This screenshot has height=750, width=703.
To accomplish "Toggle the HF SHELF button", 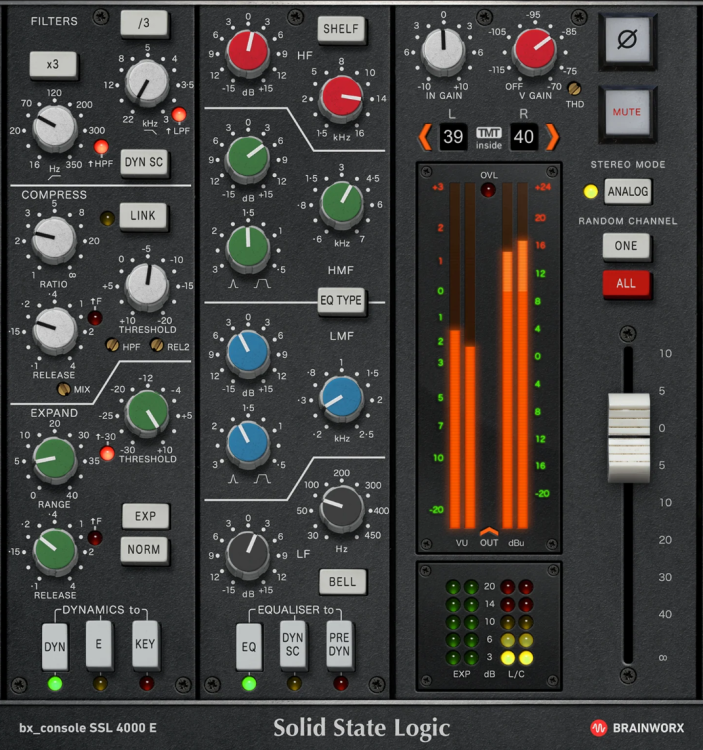I will click(x=343, y=29).
